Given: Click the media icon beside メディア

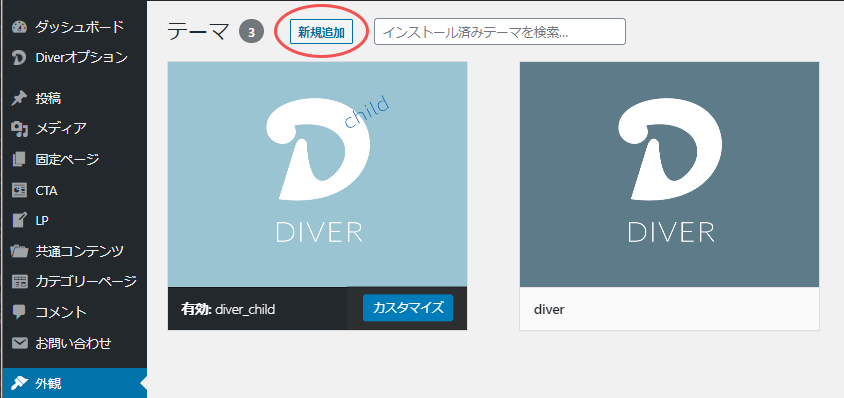Looking at the screenshot, I should coord(19,129).
